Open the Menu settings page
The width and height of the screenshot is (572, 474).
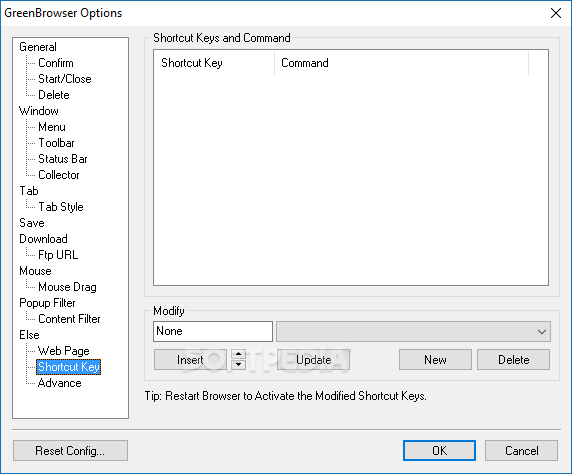[52, 127]
